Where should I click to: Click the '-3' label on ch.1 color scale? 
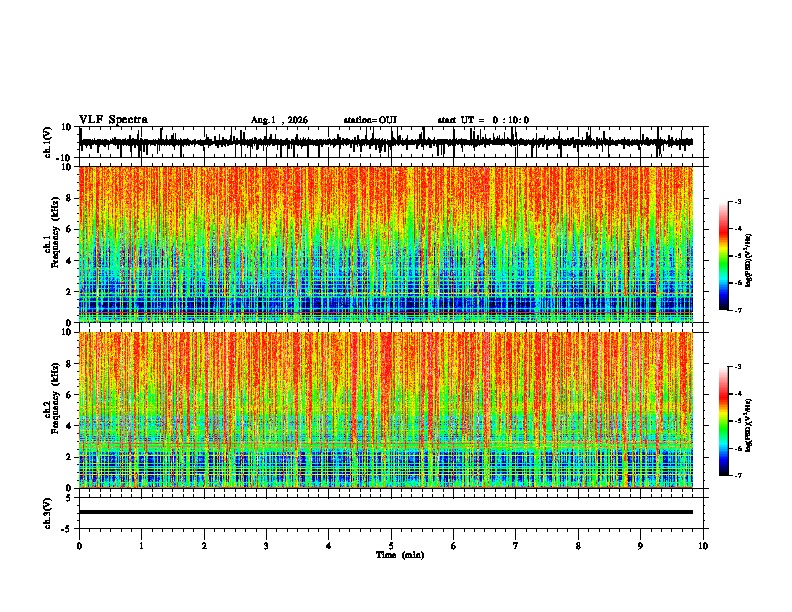click(x=738, y=201)
